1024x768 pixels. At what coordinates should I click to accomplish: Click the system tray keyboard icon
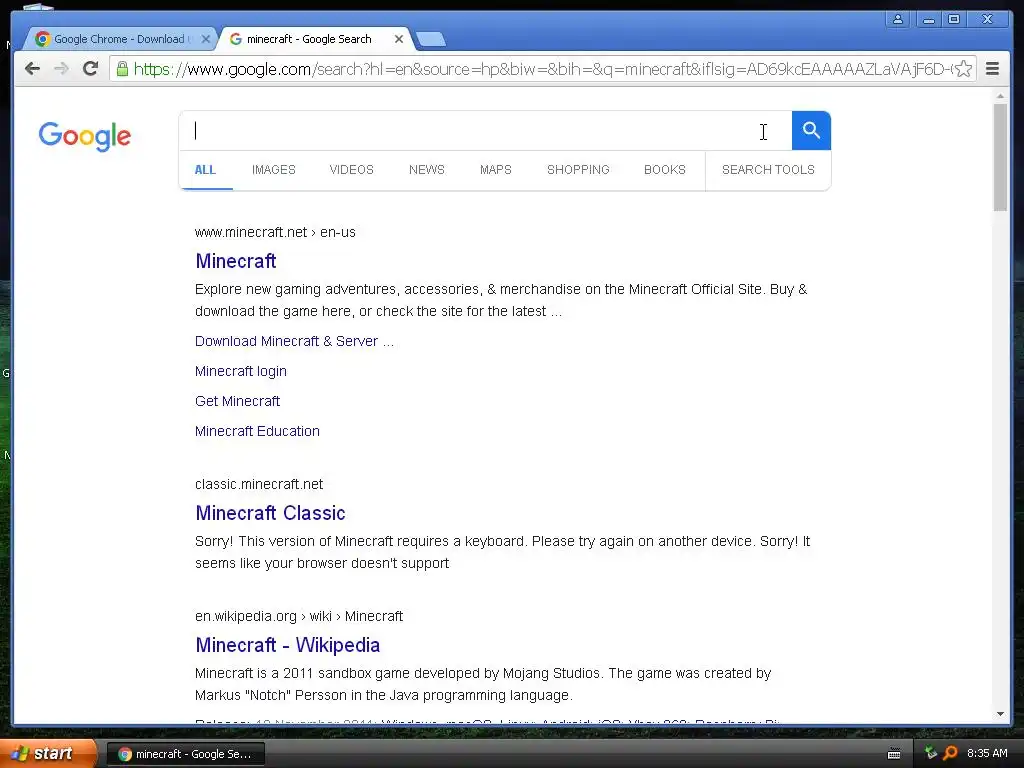(894, 754)
